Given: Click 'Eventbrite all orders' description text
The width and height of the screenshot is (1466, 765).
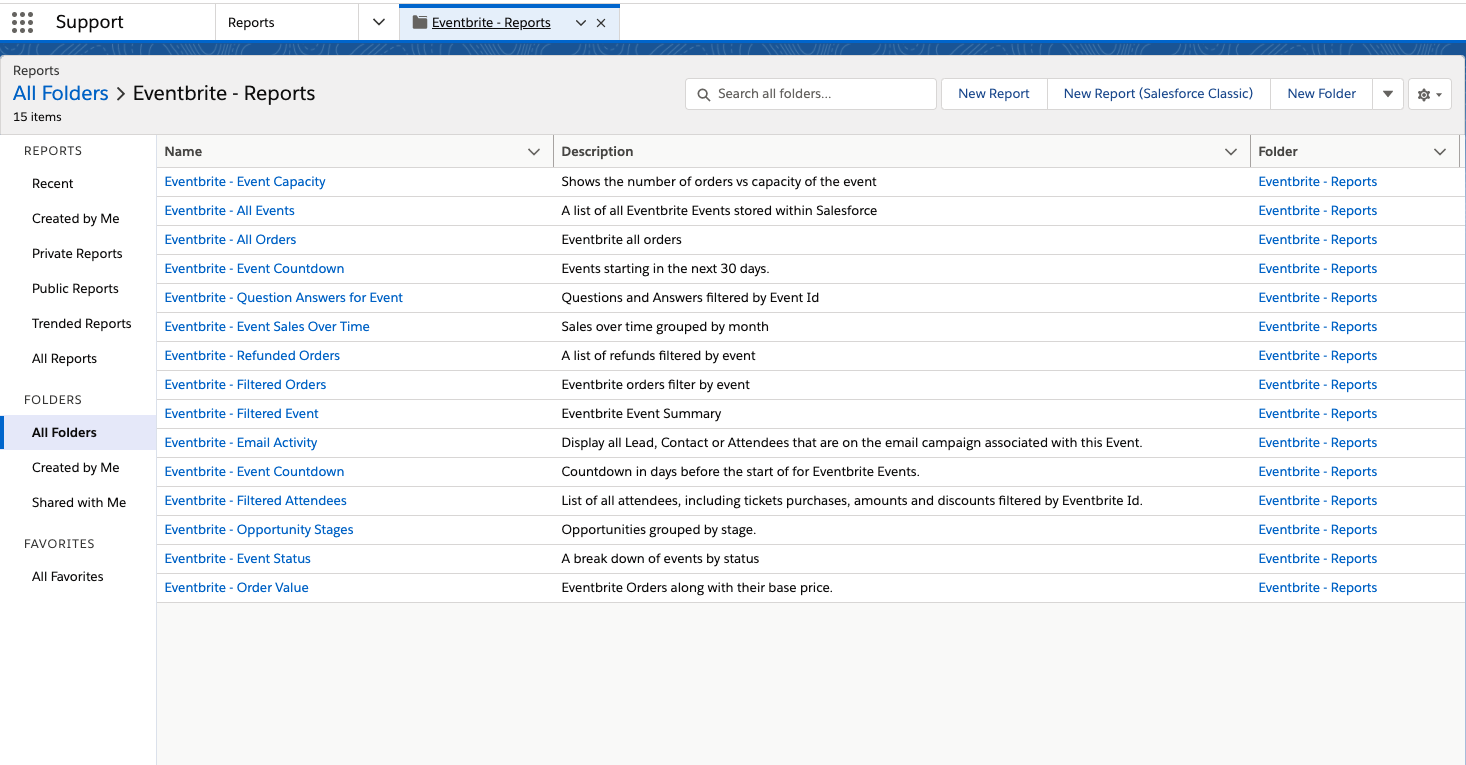Looking at the screenshot, I should click(621, 240).
